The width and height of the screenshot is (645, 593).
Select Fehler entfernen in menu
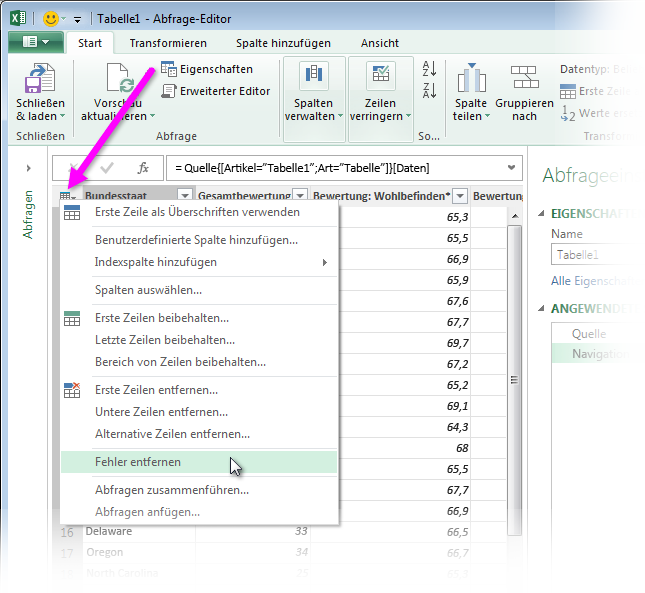click(x=199, y=462)
